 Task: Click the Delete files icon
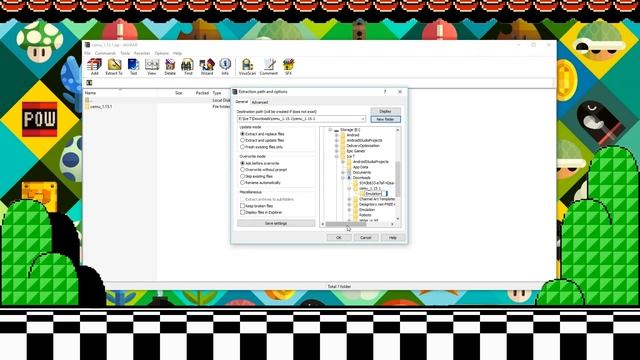click(170, 67)
